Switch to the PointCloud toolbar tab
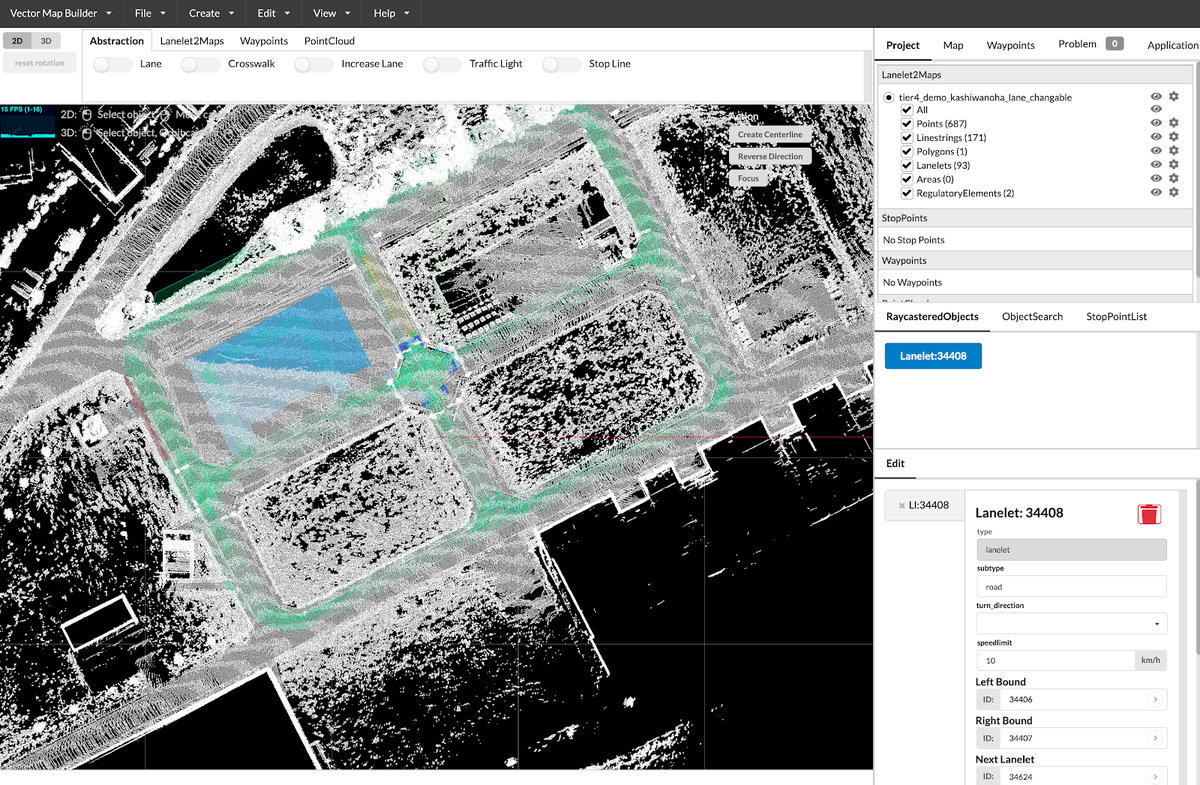The width and height of the screenshot is (1200, 785). [329, 41]
